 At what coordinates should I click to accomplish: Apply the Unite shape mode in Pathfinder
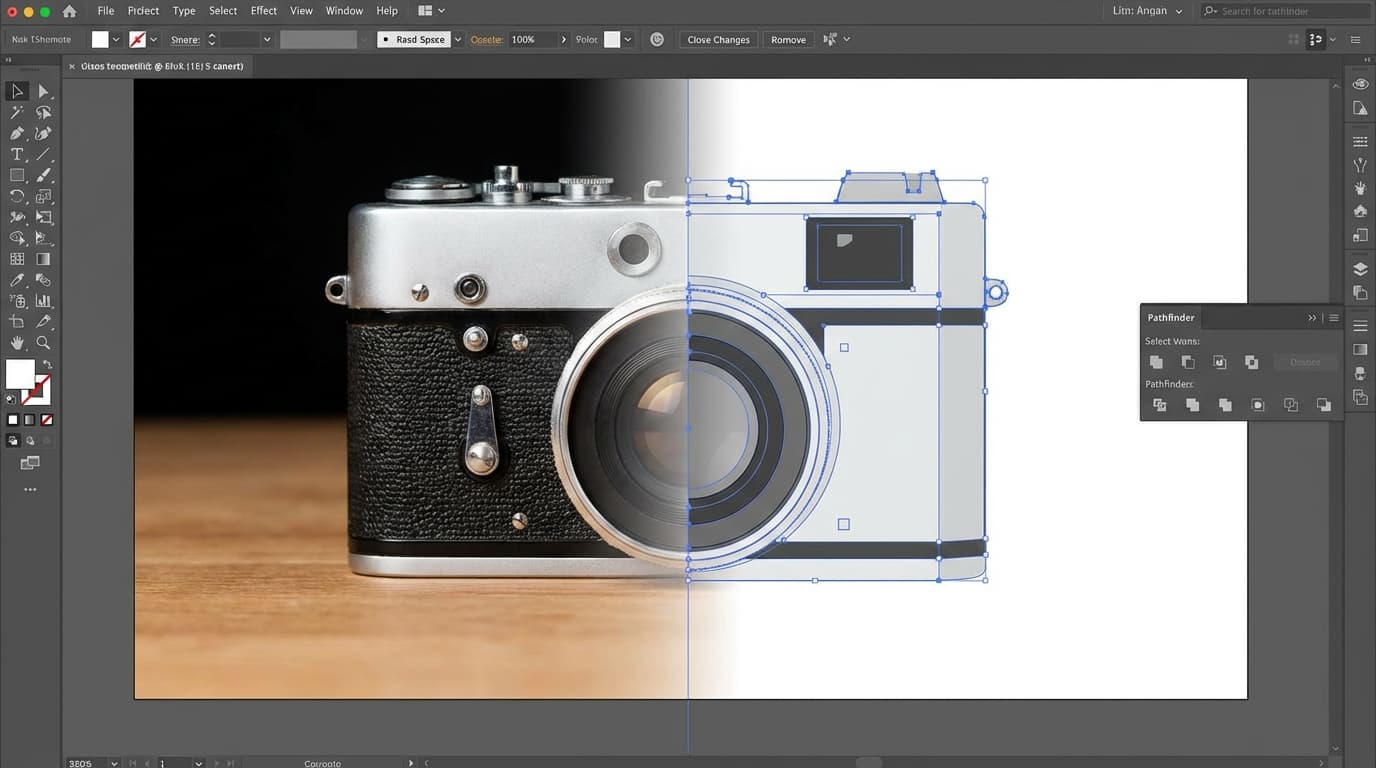click(1156, 362)
